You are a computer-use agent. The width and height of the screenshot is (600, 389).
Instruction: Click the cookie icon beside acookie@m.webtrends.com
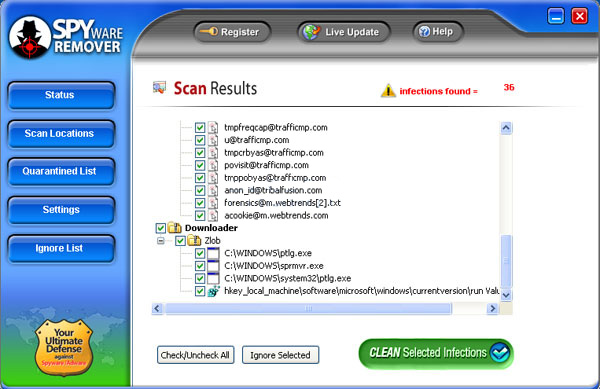pyautogui.click(x=213, y=216)
